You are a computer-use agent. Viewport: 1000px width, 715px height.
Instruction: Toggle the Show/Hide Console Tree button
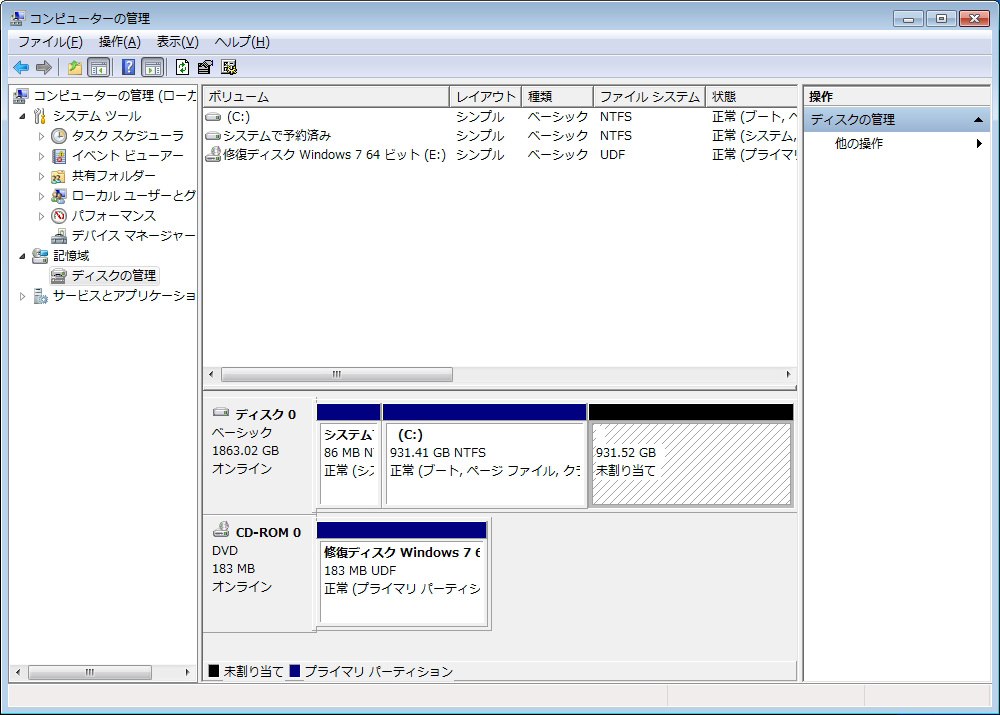[x=98, y=67]
